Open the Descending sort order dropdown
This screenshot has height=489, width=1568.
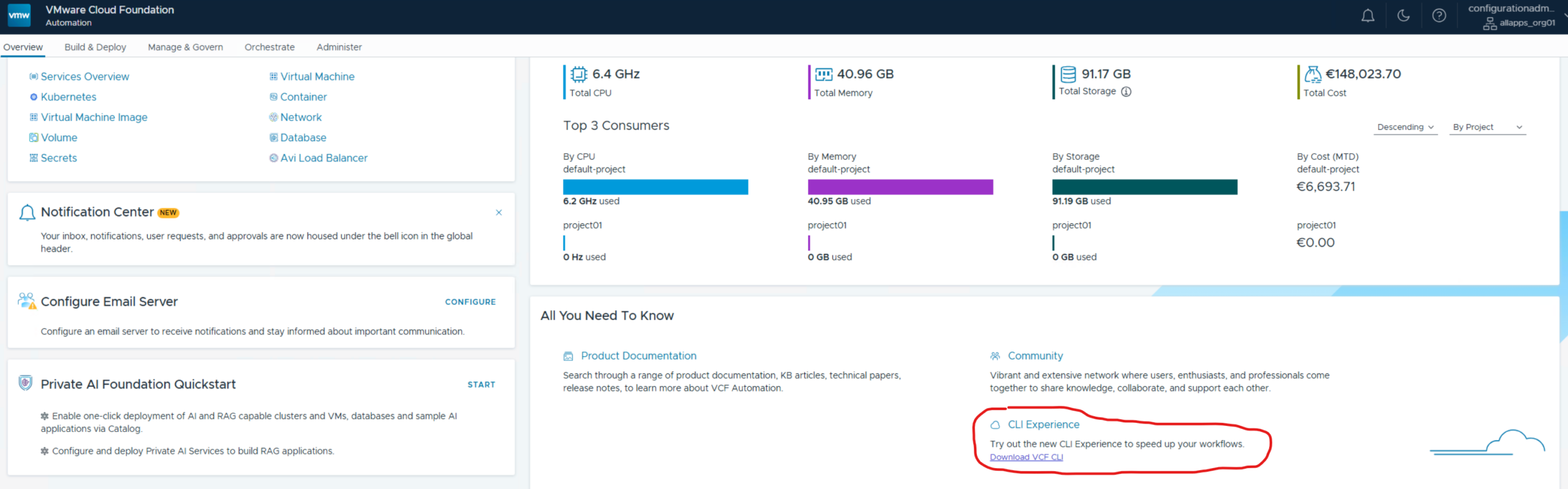pos(1406,127)
